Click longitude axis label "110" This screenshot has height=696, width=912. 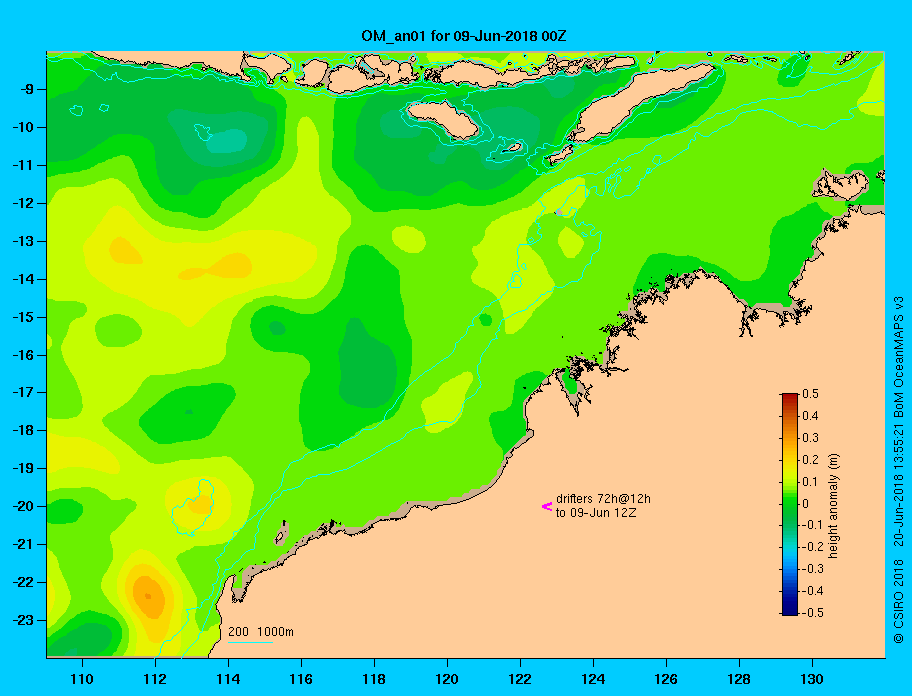pyautogui.click(x=82, y=679)
